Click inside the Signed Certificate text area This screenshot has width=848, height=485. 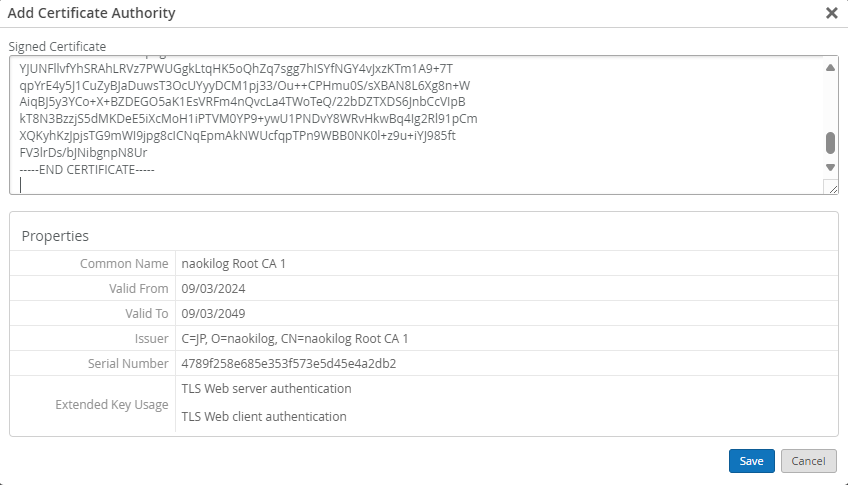tap(416, 125)
